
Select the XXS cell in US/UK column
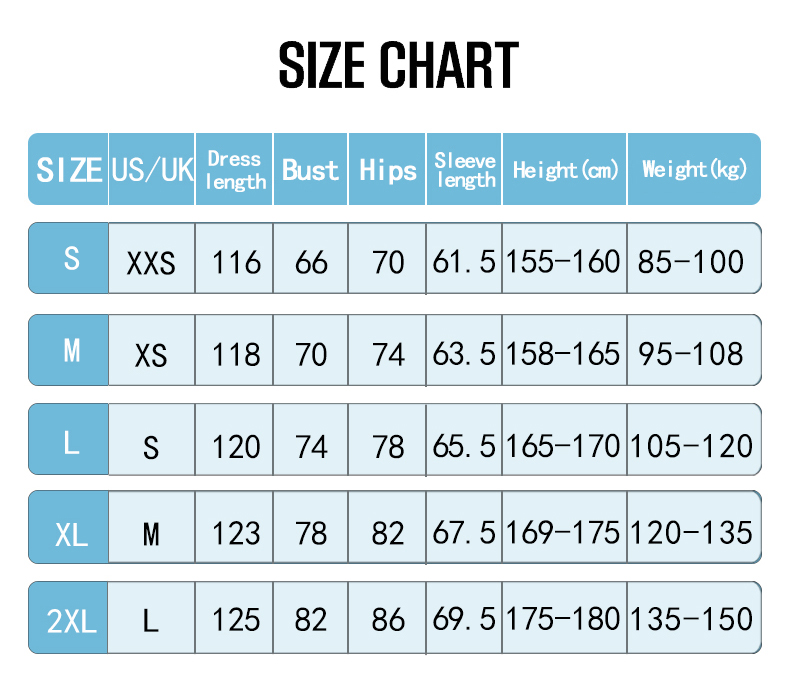pyautogui.click(x=151, y=263)
